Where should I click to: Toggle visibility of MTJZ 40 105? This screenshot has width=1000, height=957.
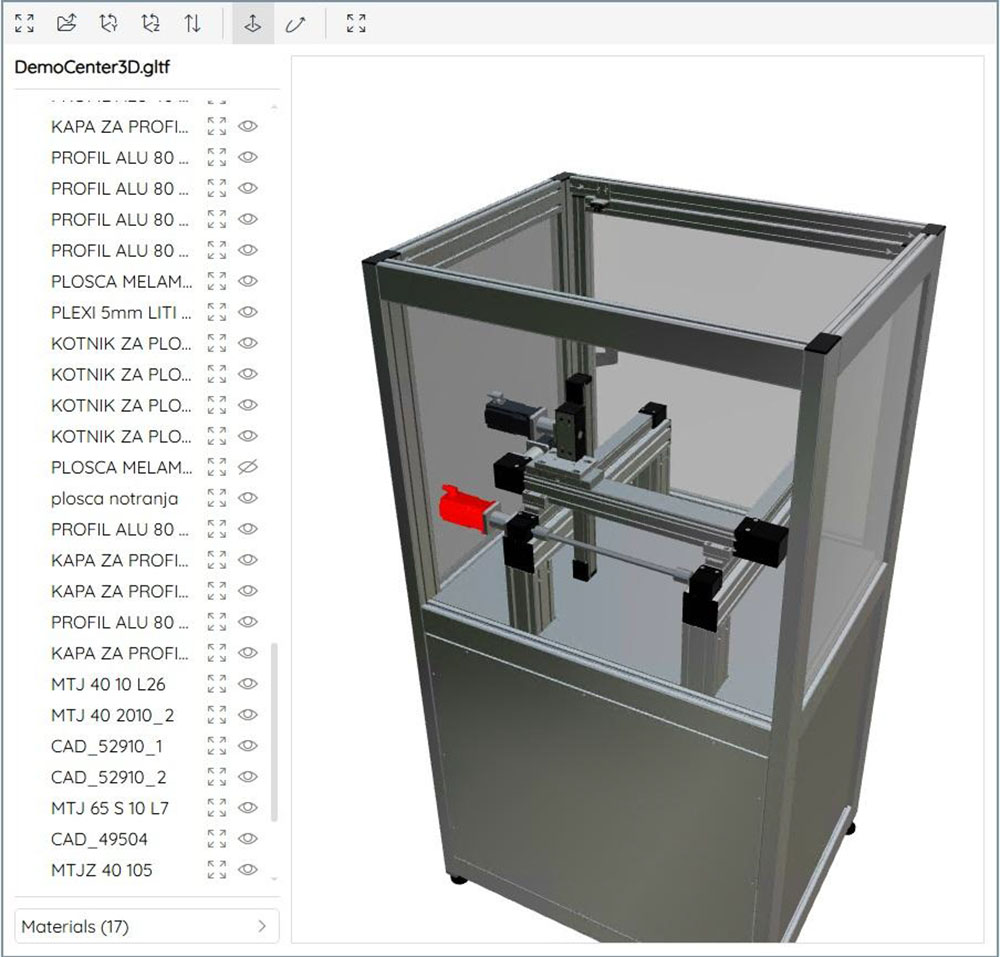pos(248,870)
